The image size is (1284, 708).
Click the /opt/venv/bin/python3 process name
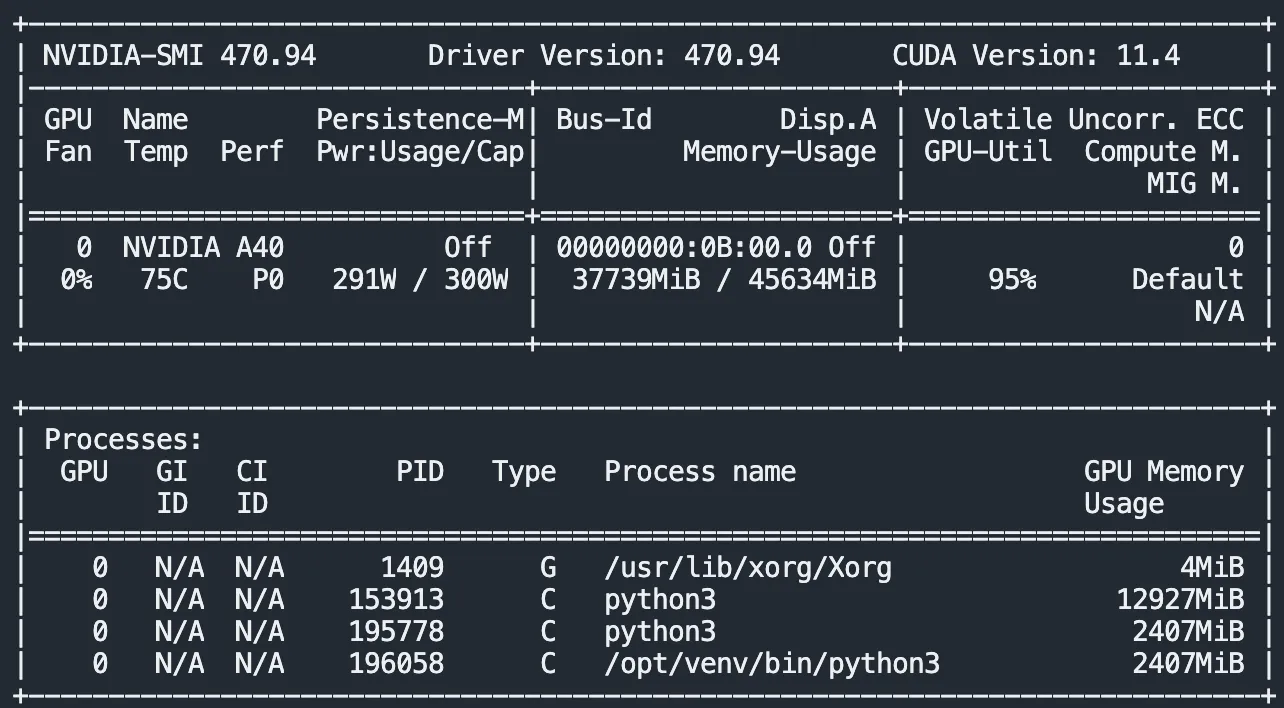[771, 664]
